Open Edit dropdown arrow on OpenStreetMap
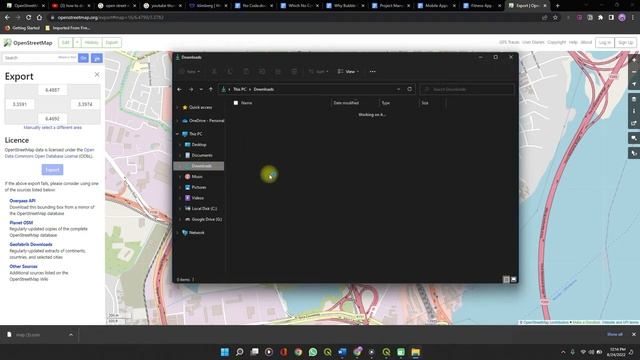This screenshot has height=360, width=640. tap(77, 42)
